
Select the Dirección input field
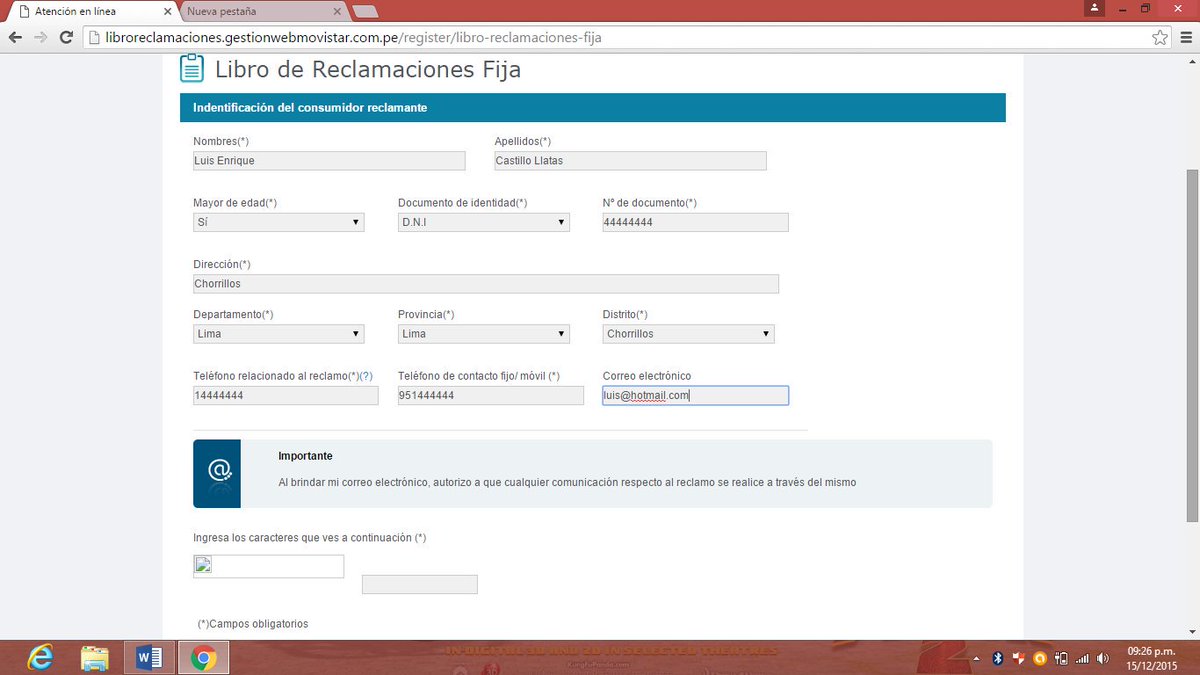486,284
